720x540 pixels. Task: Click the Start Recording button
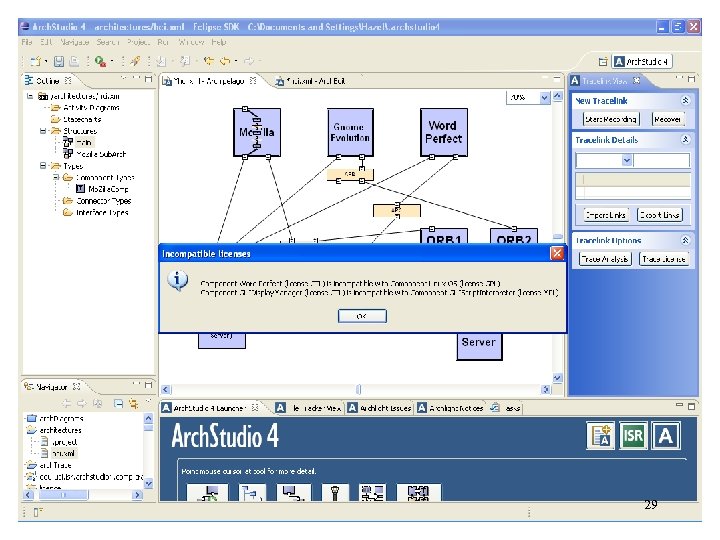611,119
